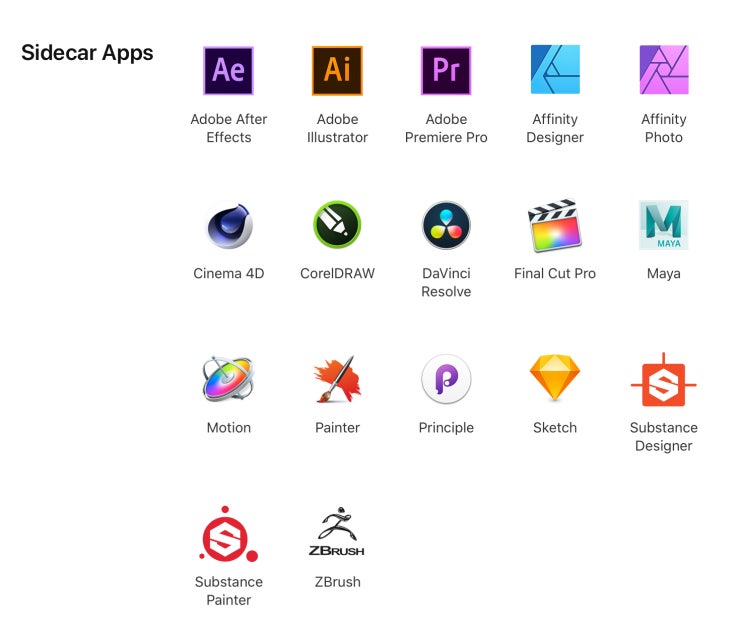Image resolution: width=740 pixels, height=629 pixels.
Task: Click the "Adobe Premiere Pro" label
Action: (446, 128)
